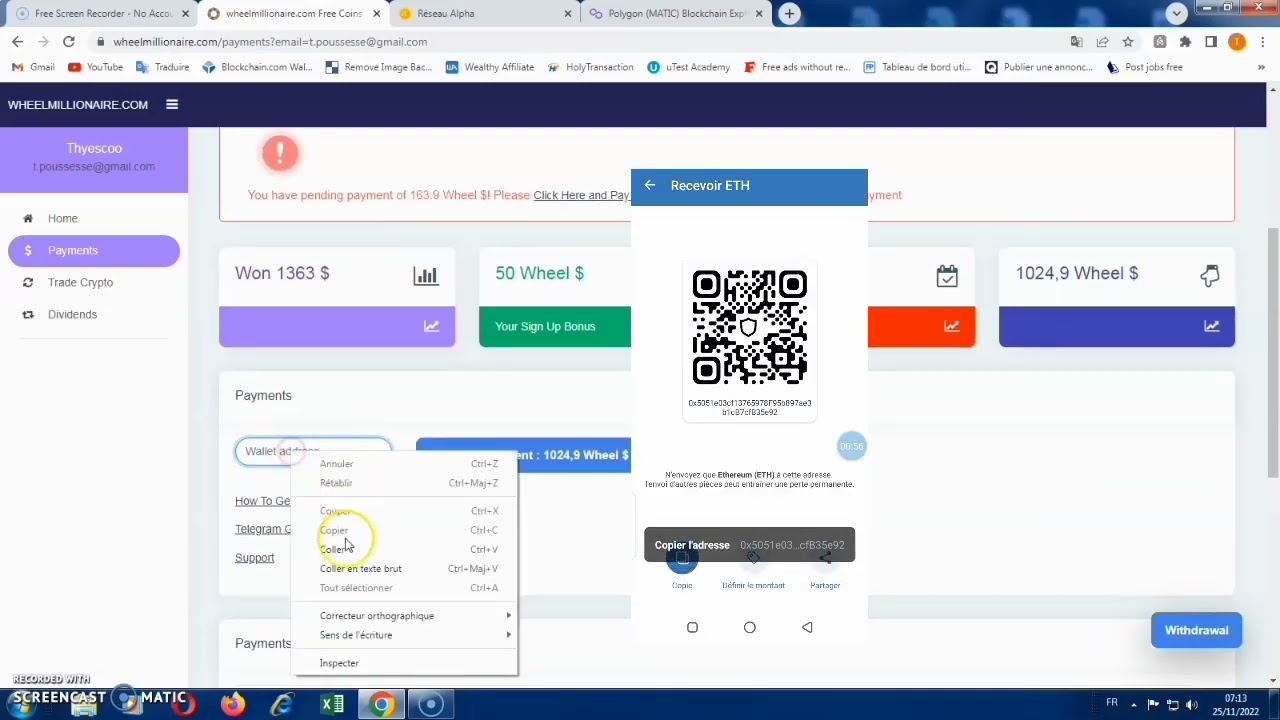
Task: Click the Chrome taskbar icon
Action: [381, 704]
